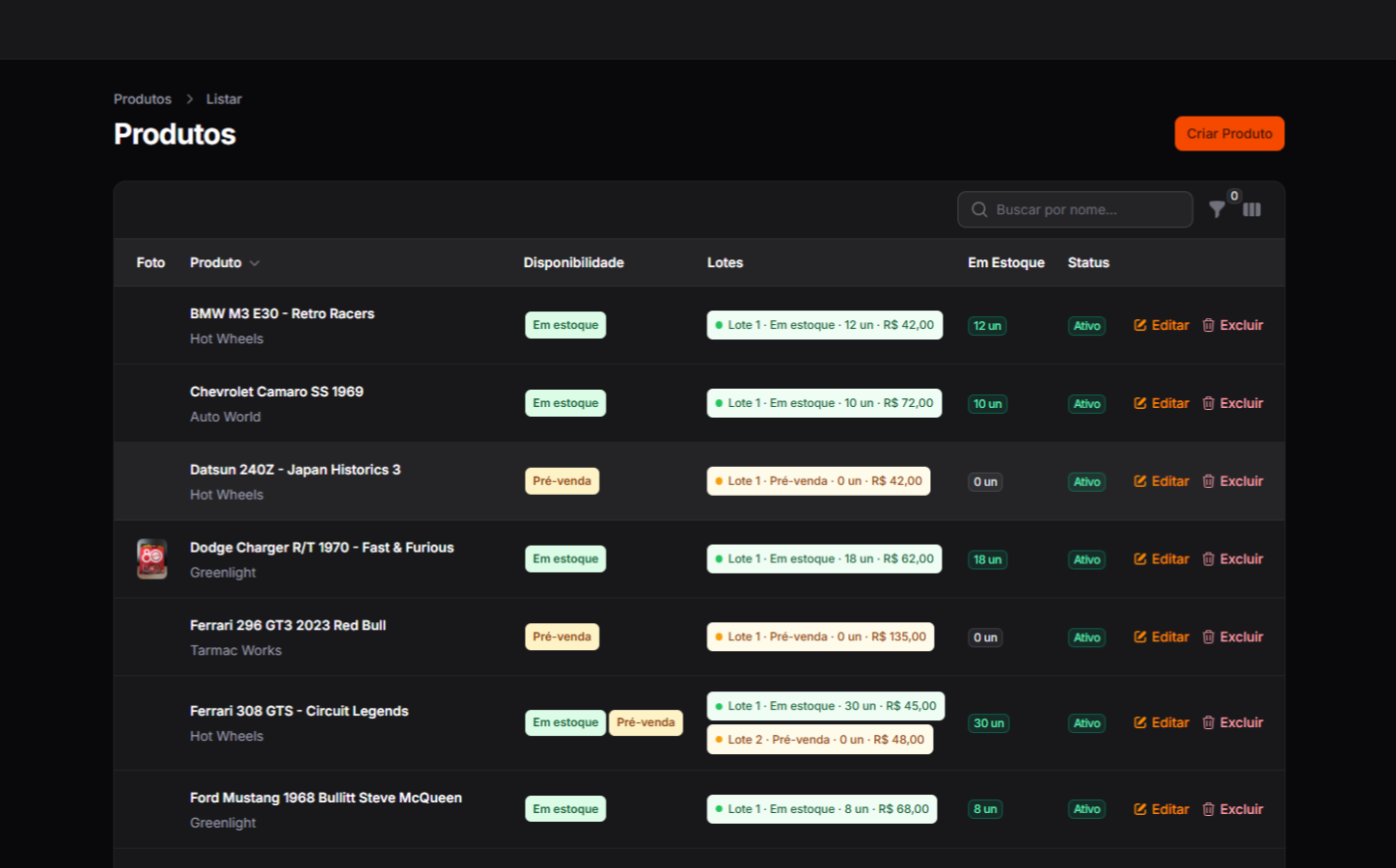Open the table filter funnel icon
The width and height of the screenshot is (1396, 868).
[x=1218, y=209]
